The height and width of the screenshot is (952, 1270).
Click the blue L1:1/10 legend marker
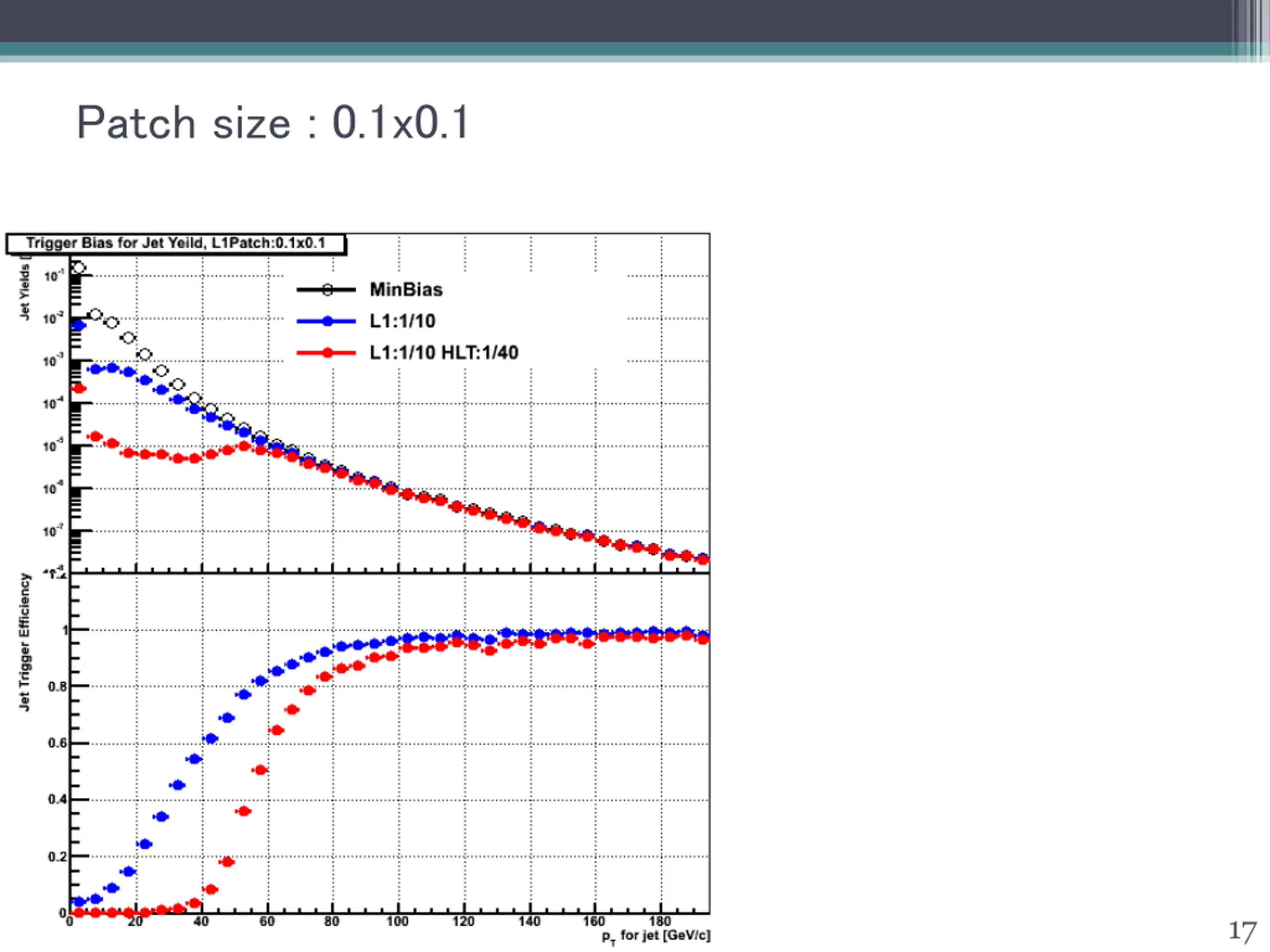pyautogui.click(x=327, y=321)
